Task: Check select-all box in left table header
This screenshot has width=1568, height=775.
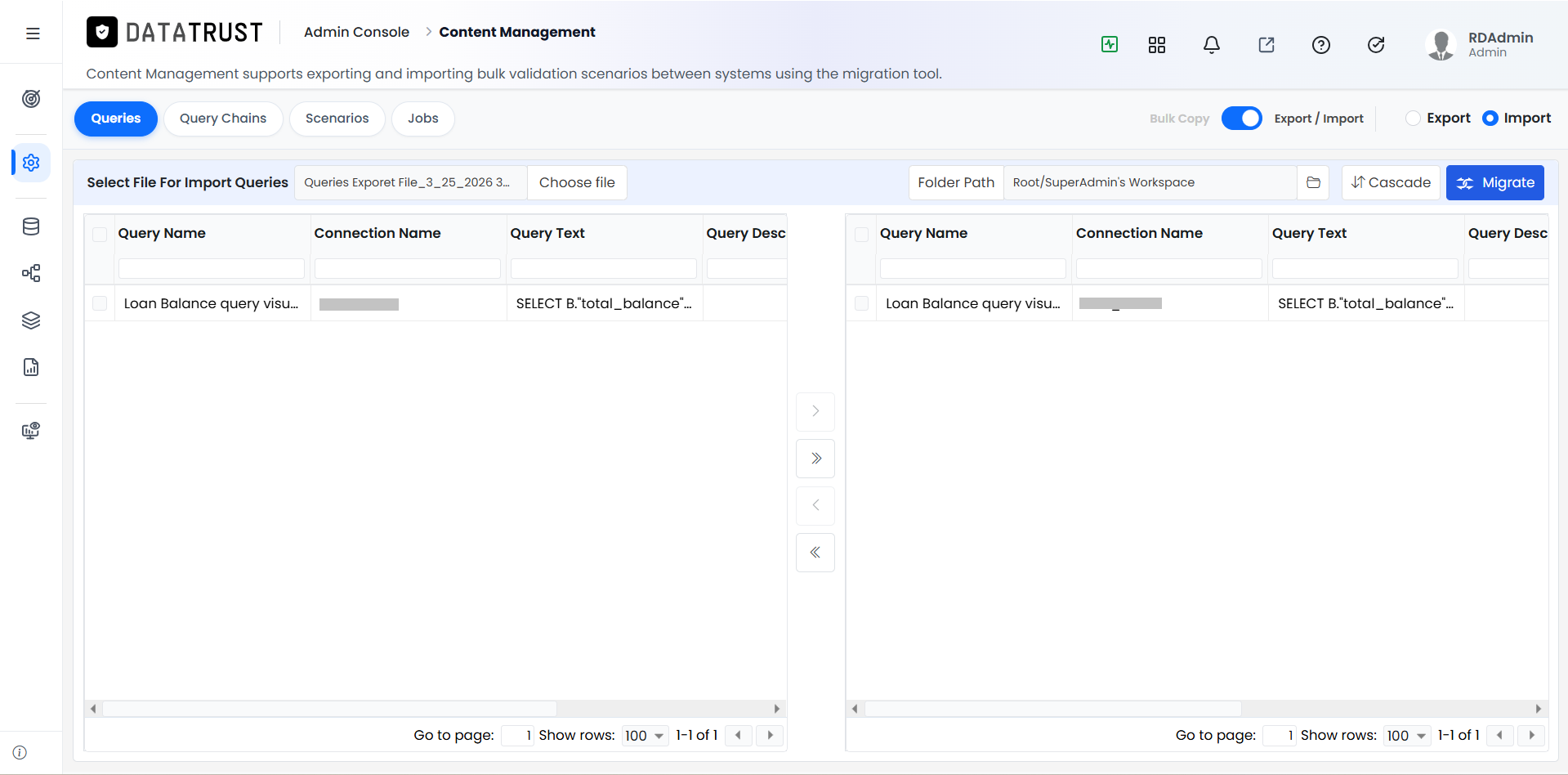Action: coord(100,235)
